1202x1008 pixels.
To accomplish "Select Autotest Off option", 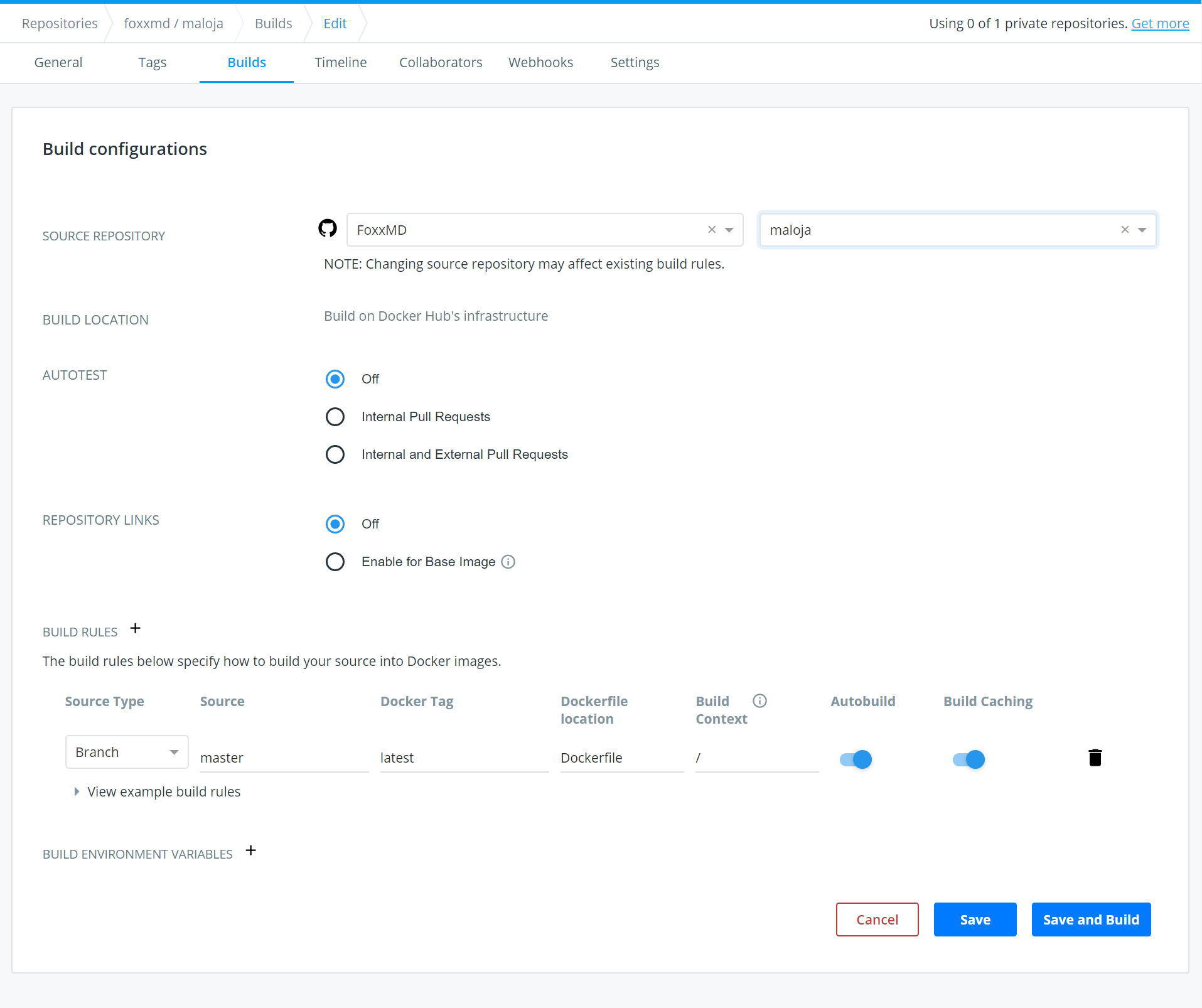I will (x=335, y=379).
